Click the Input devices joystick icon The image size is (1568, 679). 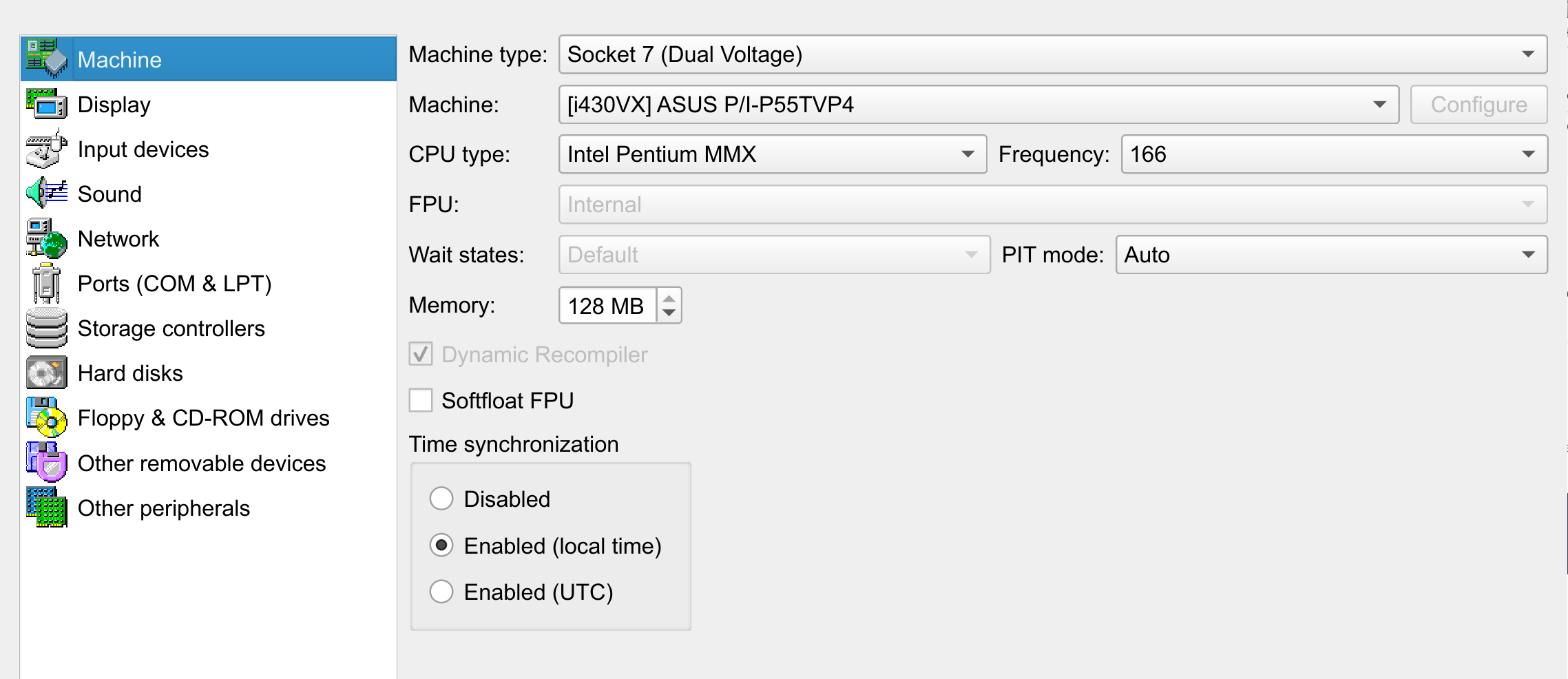[47, 149]
